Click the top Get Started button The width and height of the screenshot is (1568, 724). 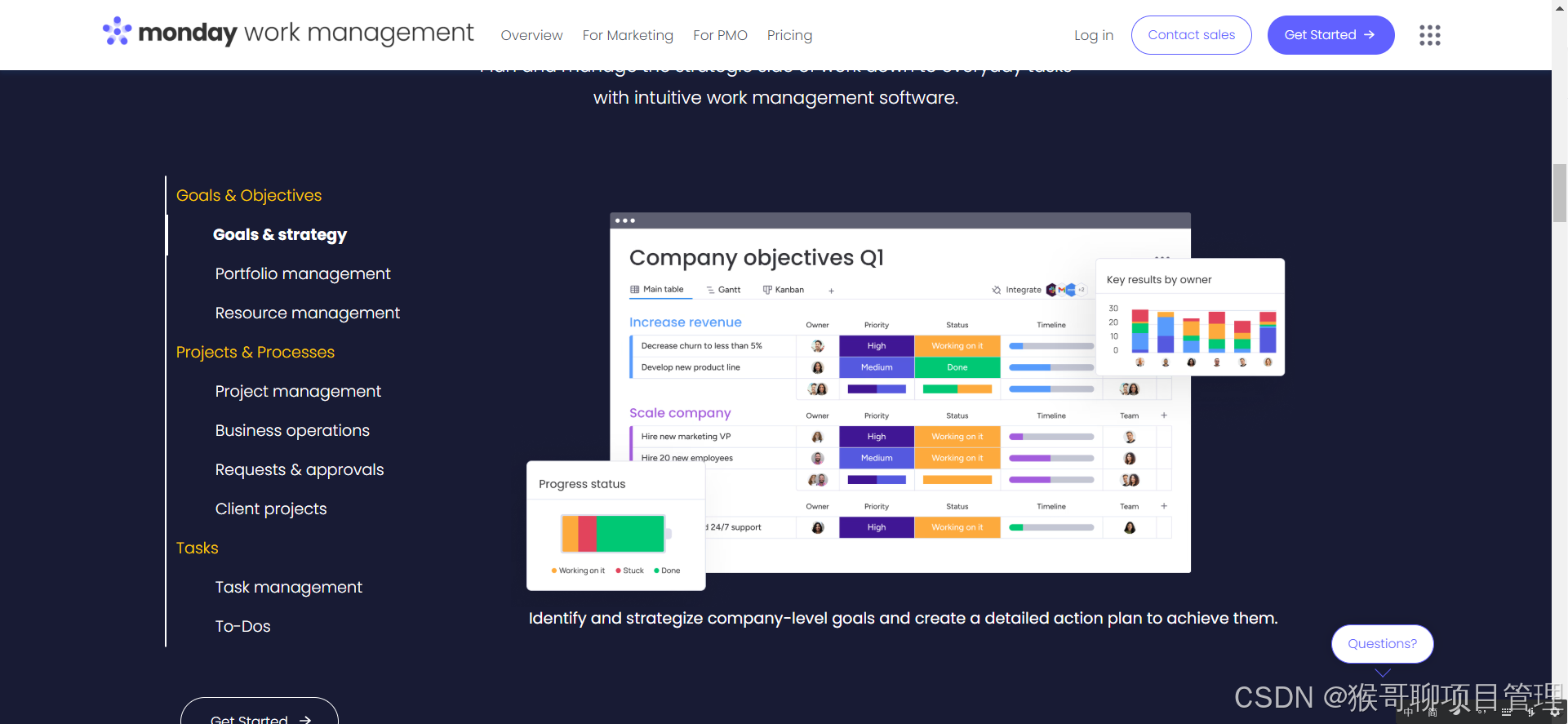1330,35
